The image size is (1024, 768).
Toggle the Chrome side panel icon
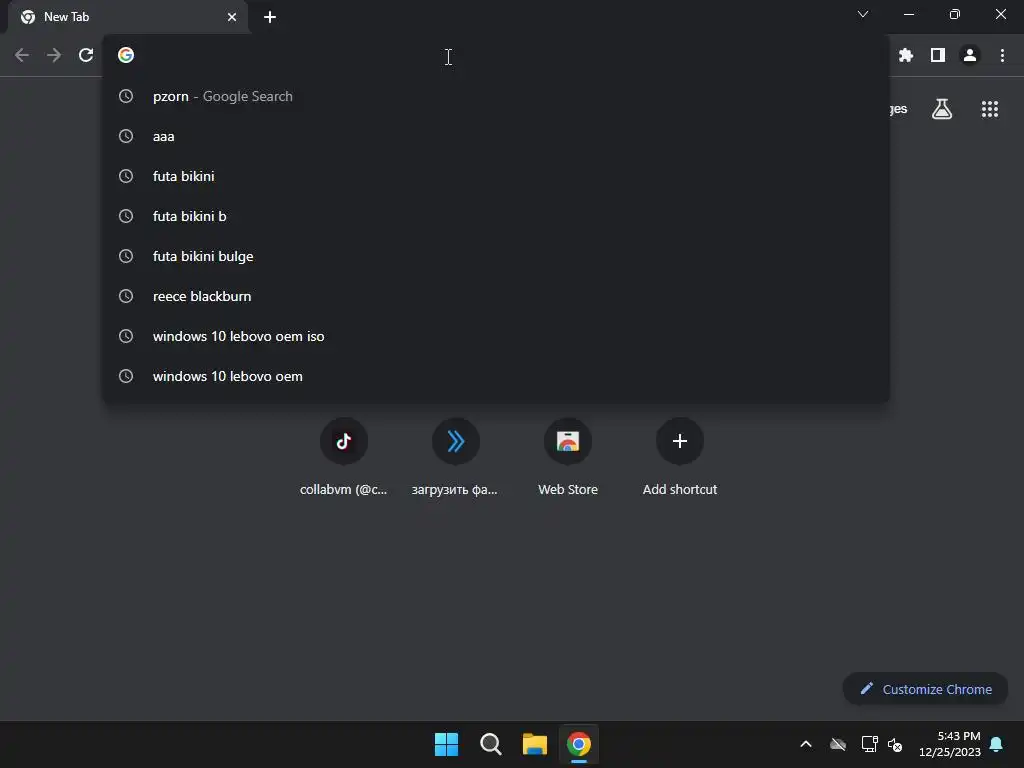point(938,56)
